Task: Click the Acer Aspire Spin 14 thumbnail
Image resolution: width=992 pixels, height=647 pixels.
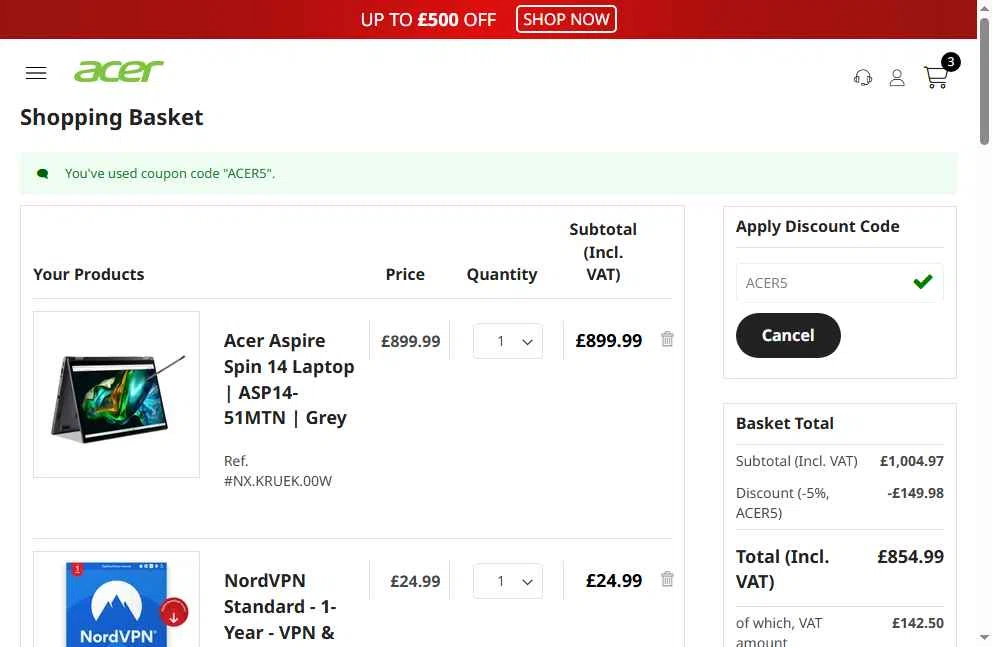Action: (x=116, y=394)
